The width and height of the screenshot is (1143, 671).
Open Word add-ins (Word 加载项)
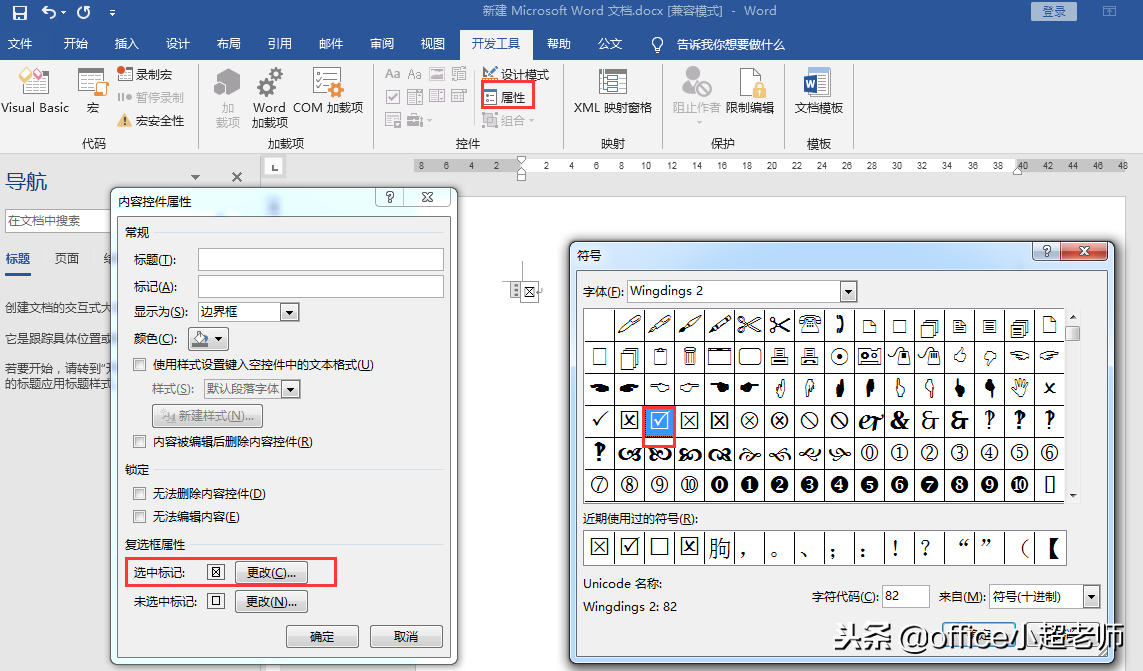point(270,98)
